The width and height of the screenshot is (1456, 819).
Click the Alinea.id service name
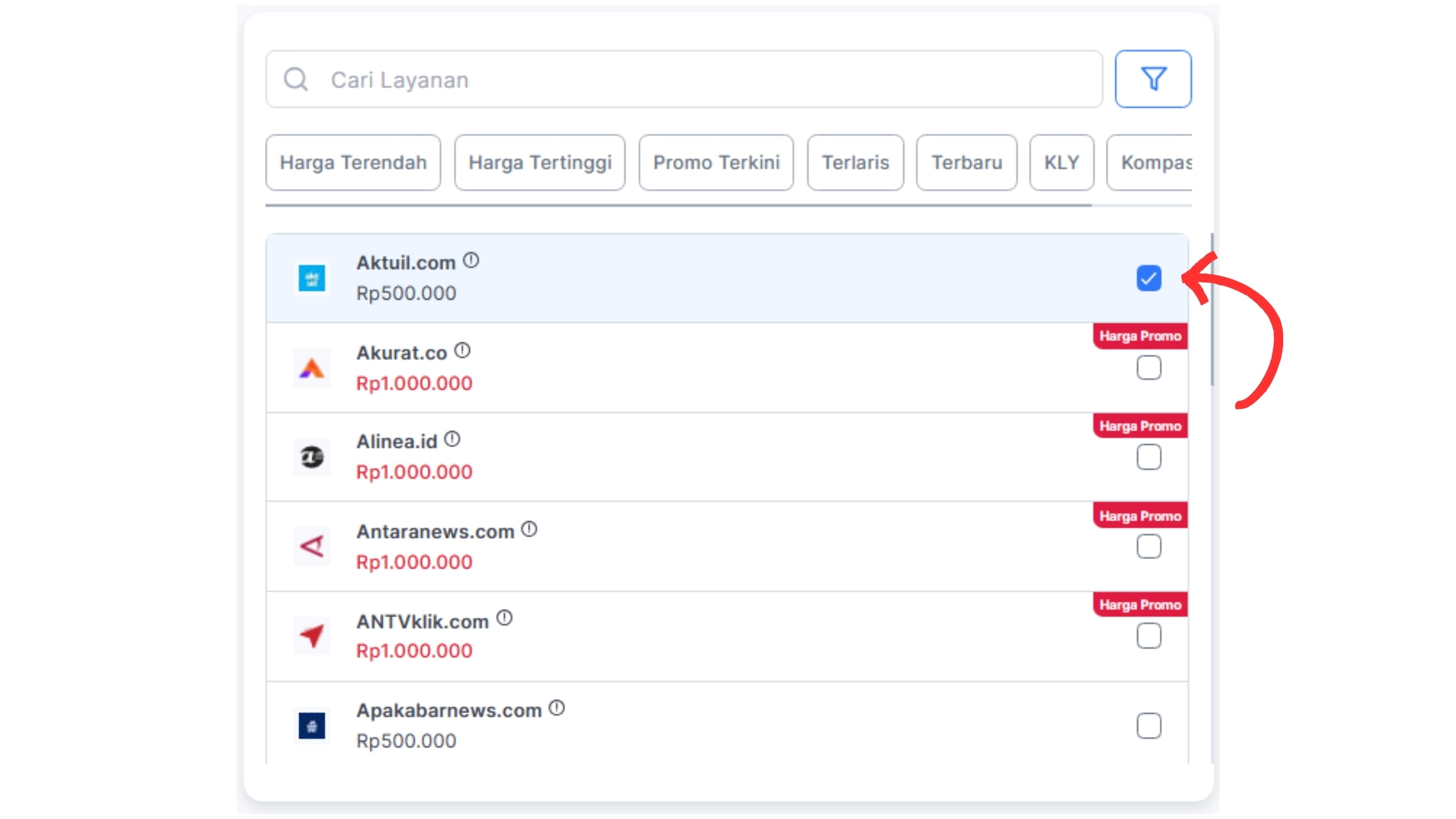click(397, 441)
